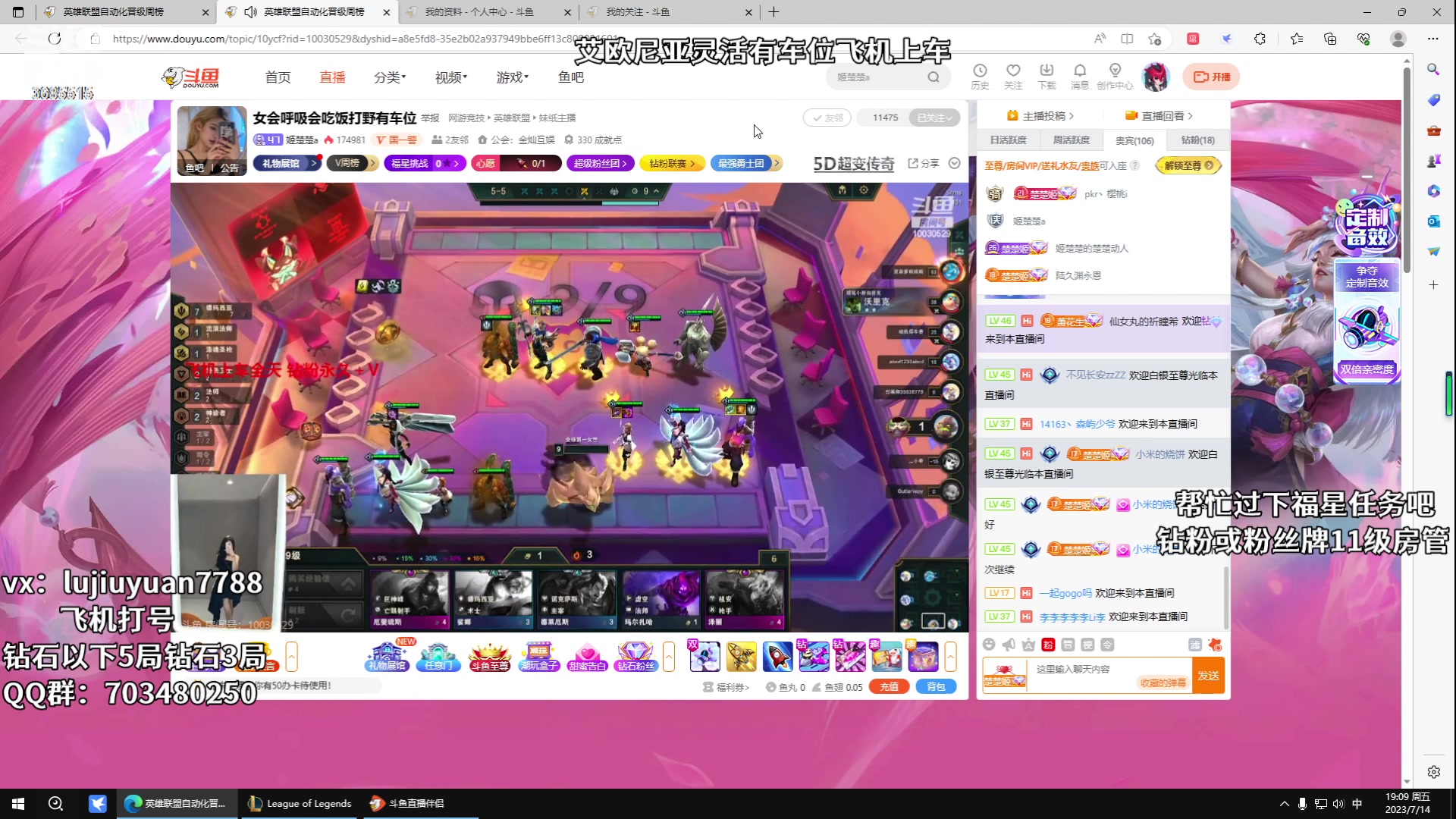Click the search magnifier in Douyu search box
The height and width of the screenshot is (819, 1456).
[934, 77]
